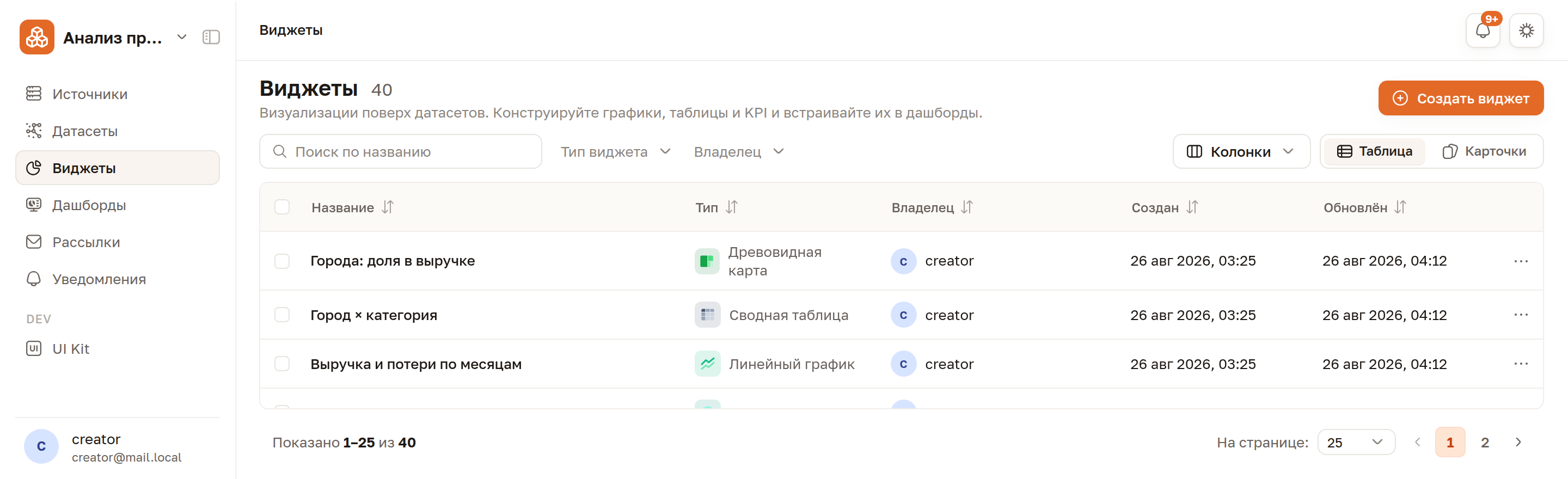Image resolution: width=1568 pixels, height=479 pixels.
Task: Open row actions for Города: доля в выручке
Action: tap(1521, 261)
